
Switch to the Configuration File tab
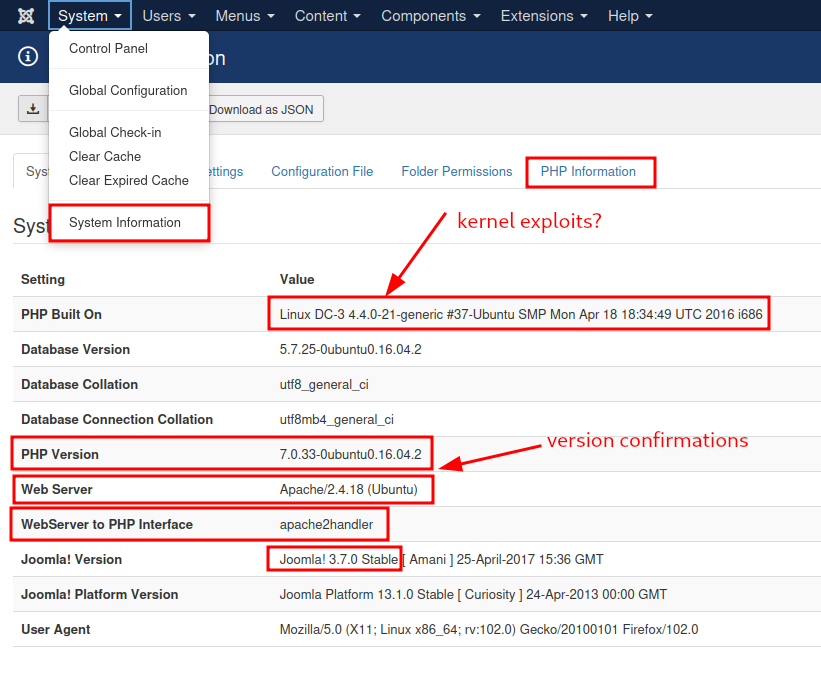(x=322, y=171)
